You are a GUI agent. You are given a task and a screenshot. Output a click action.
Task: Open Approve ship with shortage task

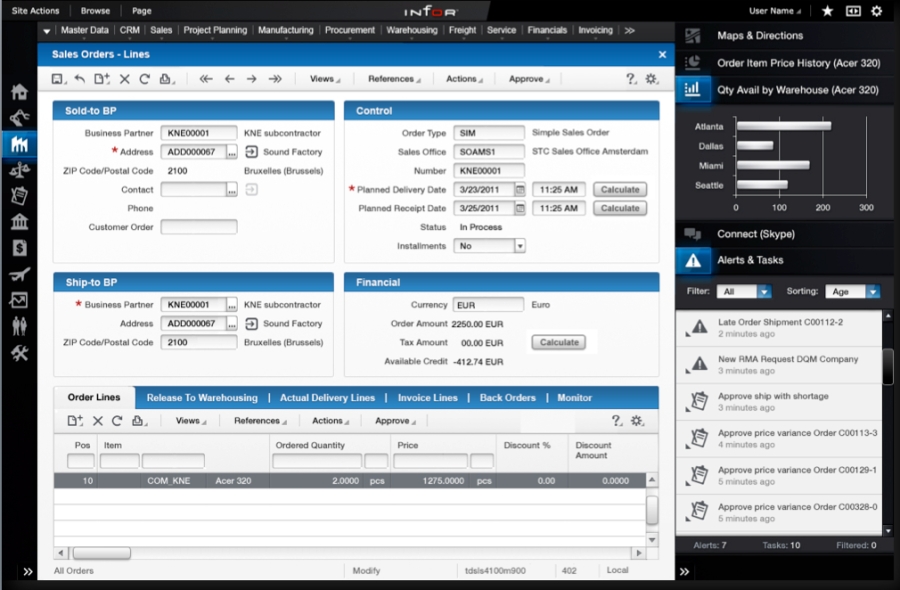pos(779,402)
